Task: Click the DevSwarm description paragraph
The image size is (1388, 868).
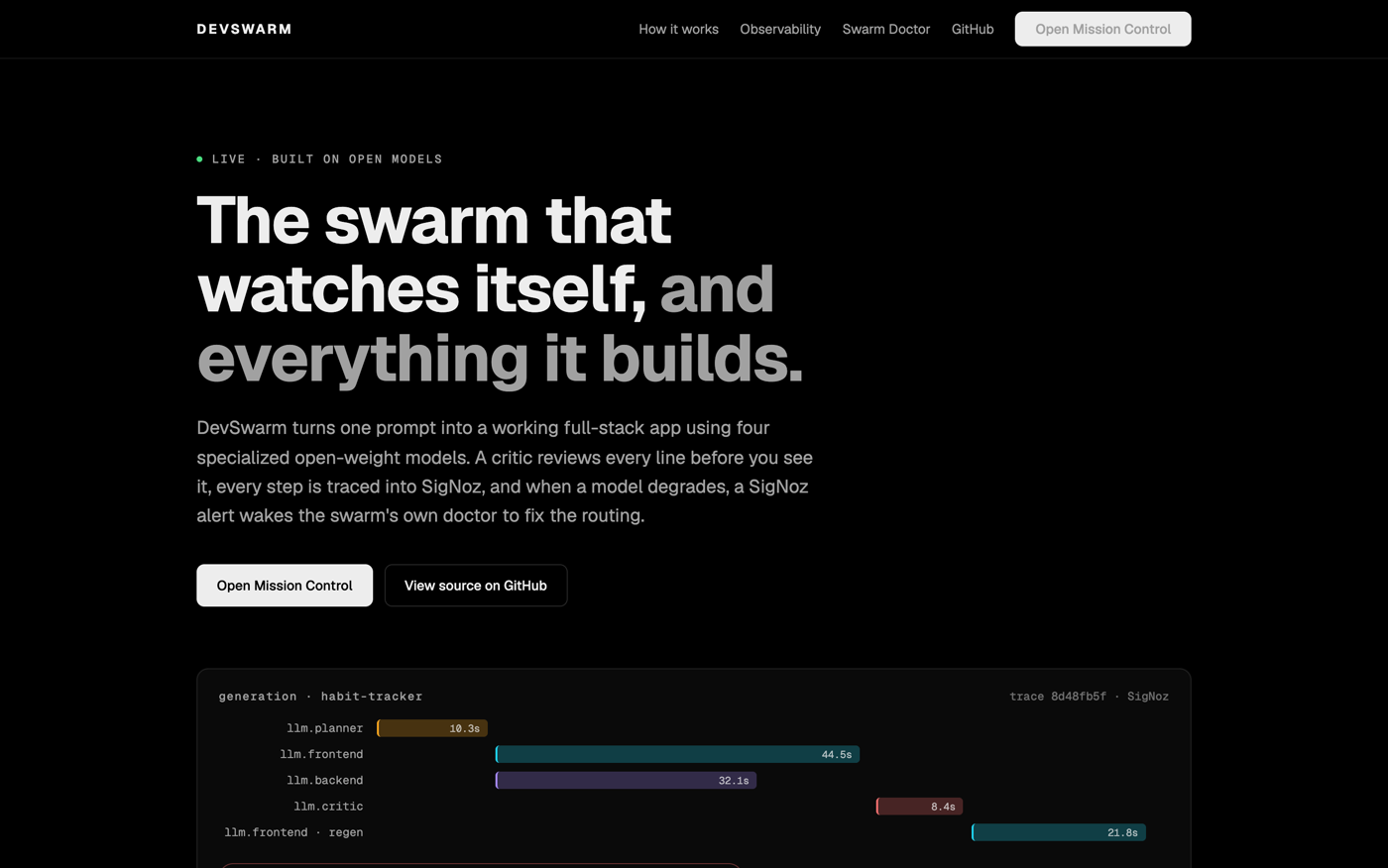Action: tap(505, 472)
